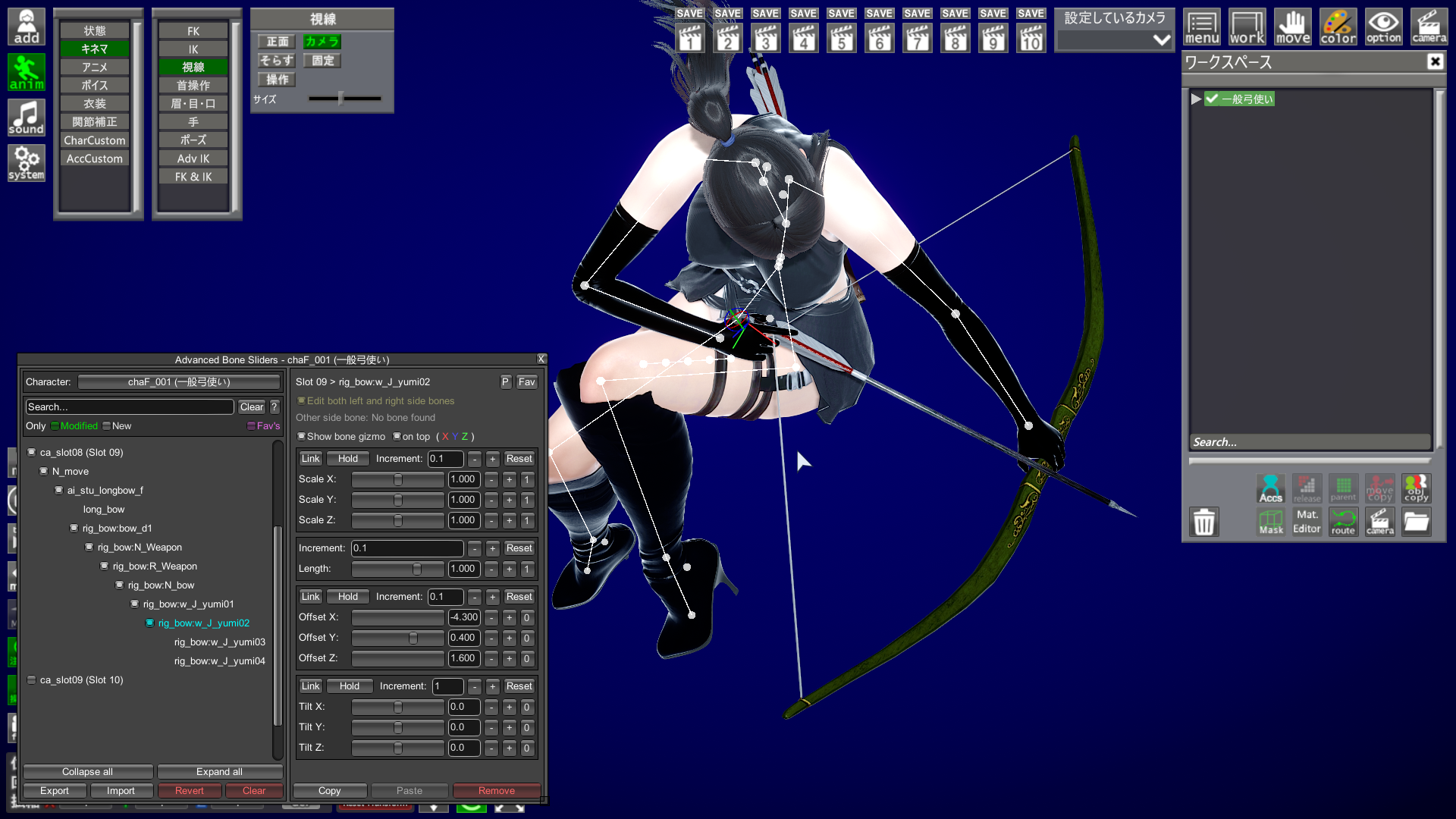Click the workspace folder icon
The image size is (1456, 819).
pos(1416,522)
